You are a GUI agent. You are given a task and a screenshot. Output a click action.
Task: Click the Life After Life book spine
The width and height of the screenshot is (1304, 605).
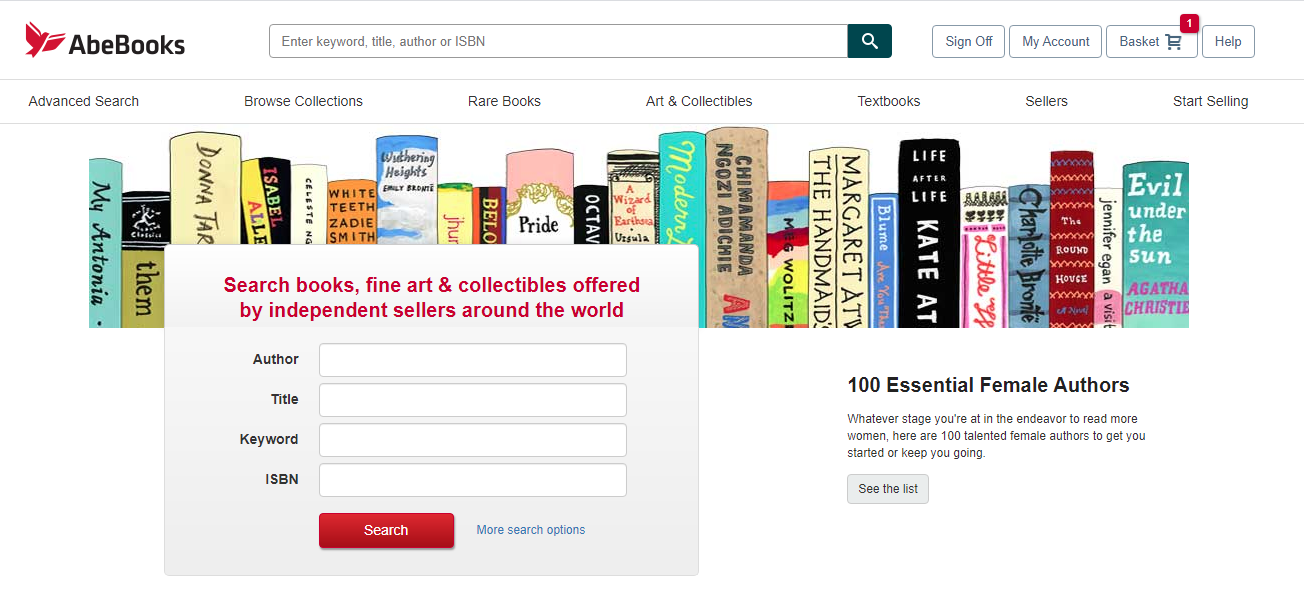point(928,233)
